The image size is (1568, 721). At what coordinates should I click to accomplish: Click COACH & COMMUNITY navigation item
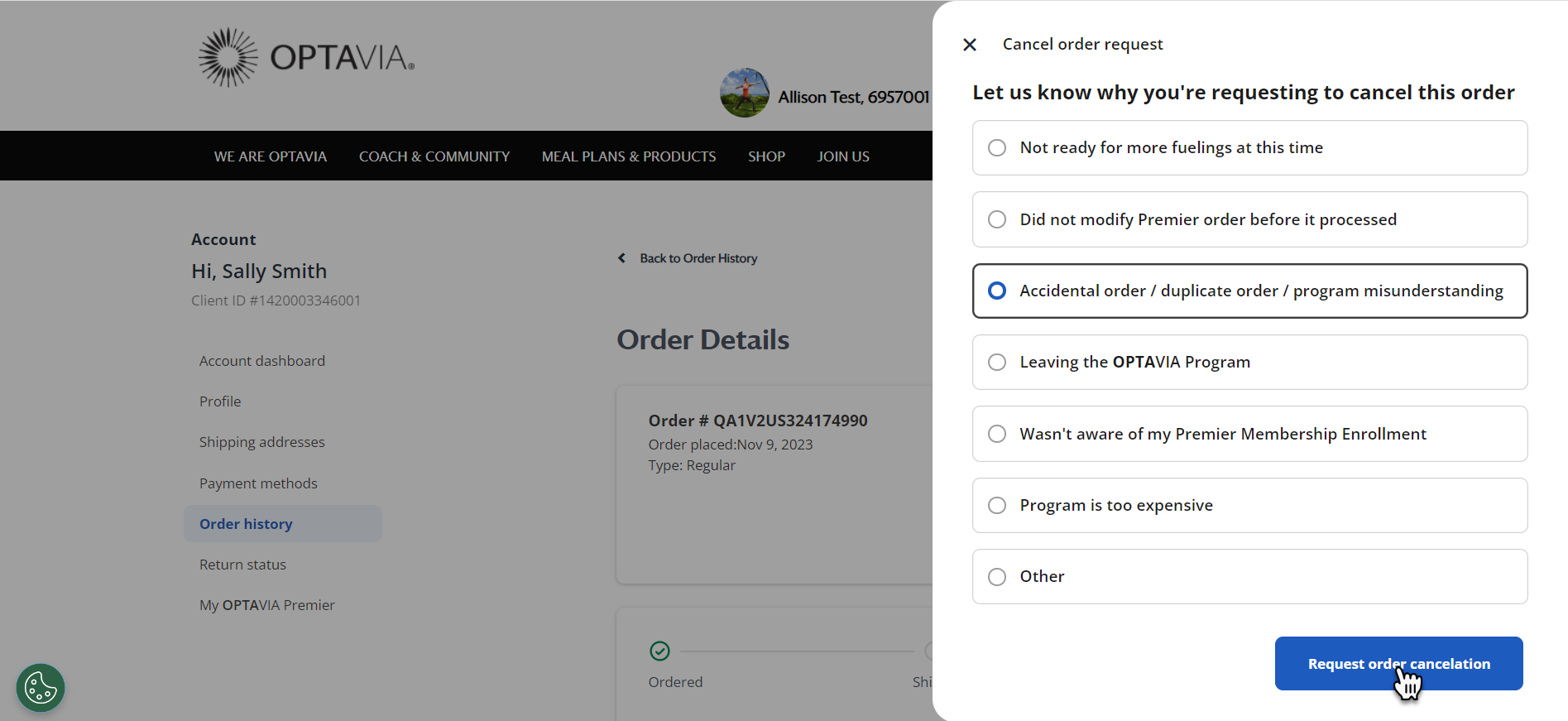[x=434, y=156]
